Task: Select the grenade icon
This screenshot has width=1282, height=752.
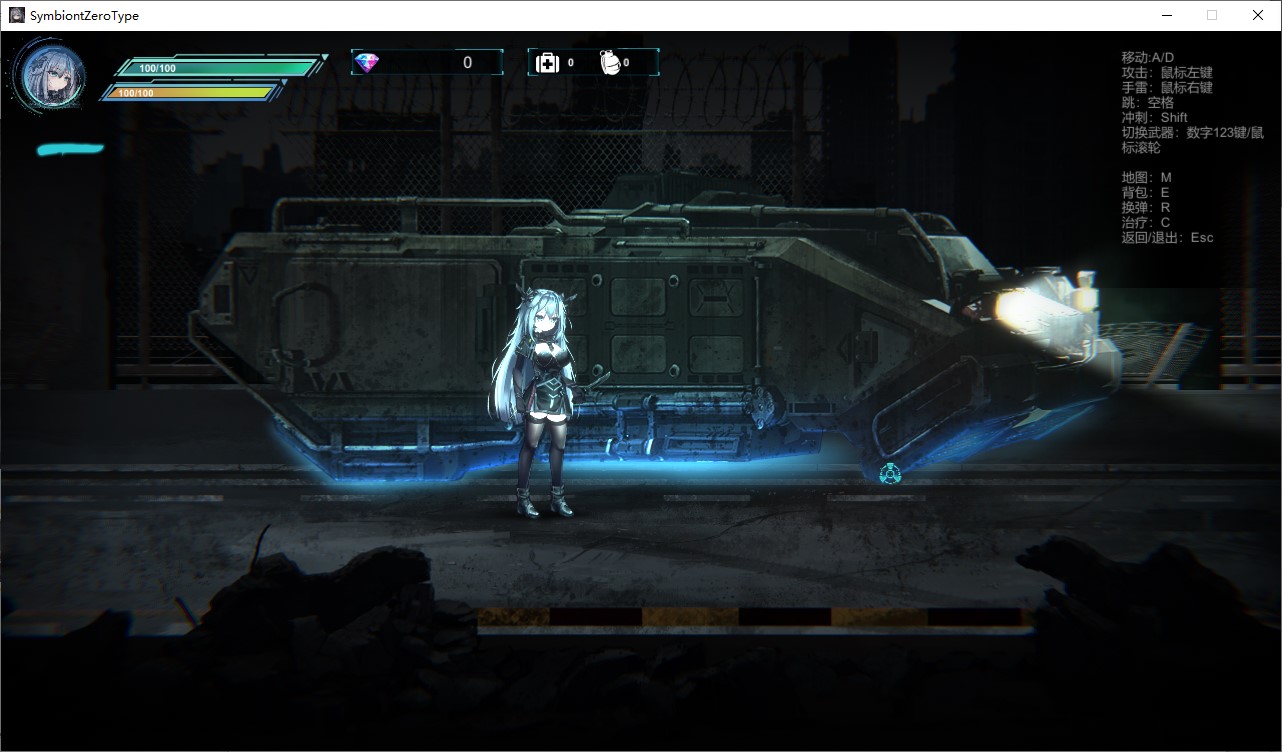Action: coord(610,62)
